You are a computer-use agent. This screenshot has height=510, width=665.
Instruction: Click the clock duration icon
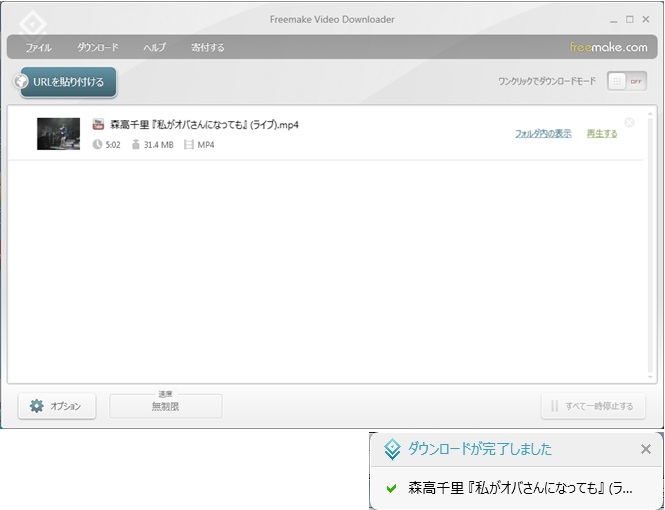[98, 145]
